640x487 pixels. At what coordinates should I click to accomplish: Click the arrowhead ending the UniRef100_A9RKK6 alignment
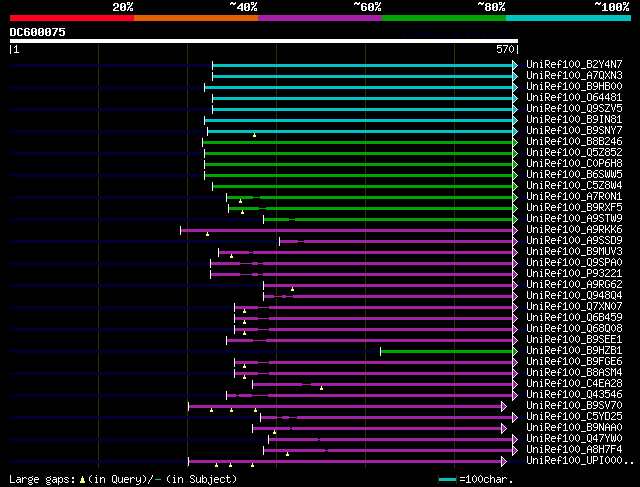(x=515, y=231)
